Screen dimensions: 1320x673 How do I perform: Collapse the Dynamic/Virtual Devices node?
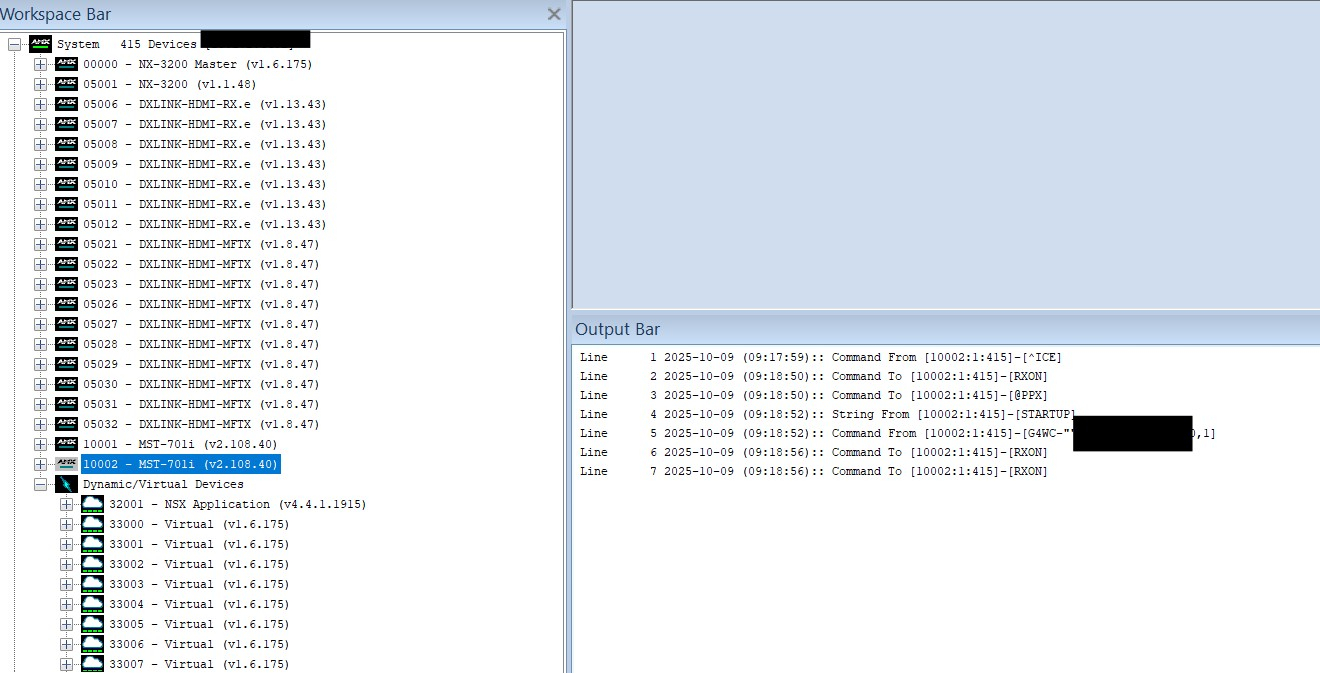[40, 484]
